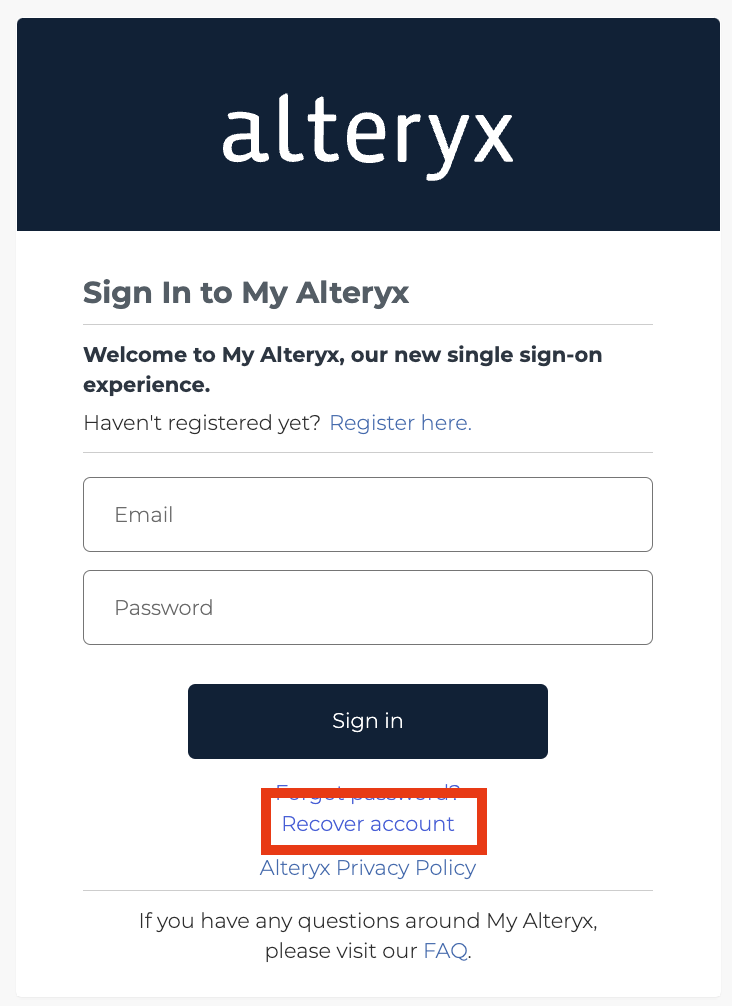
Task: Submit the form via Sign in
Action: [368, 720]
